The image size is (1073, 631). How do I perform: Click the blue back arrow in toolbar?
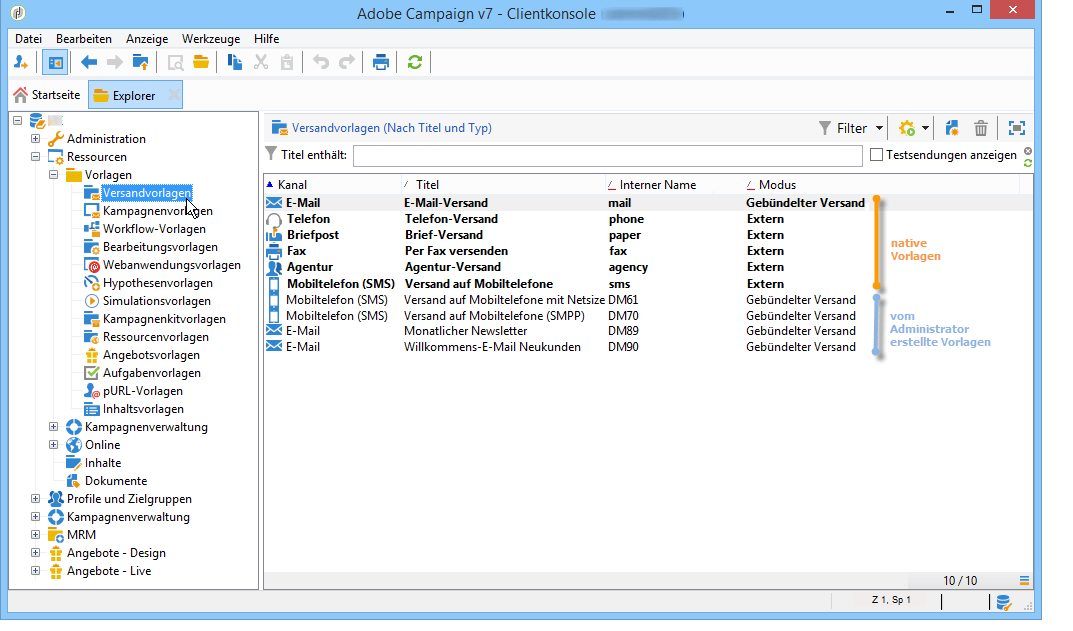88,62
